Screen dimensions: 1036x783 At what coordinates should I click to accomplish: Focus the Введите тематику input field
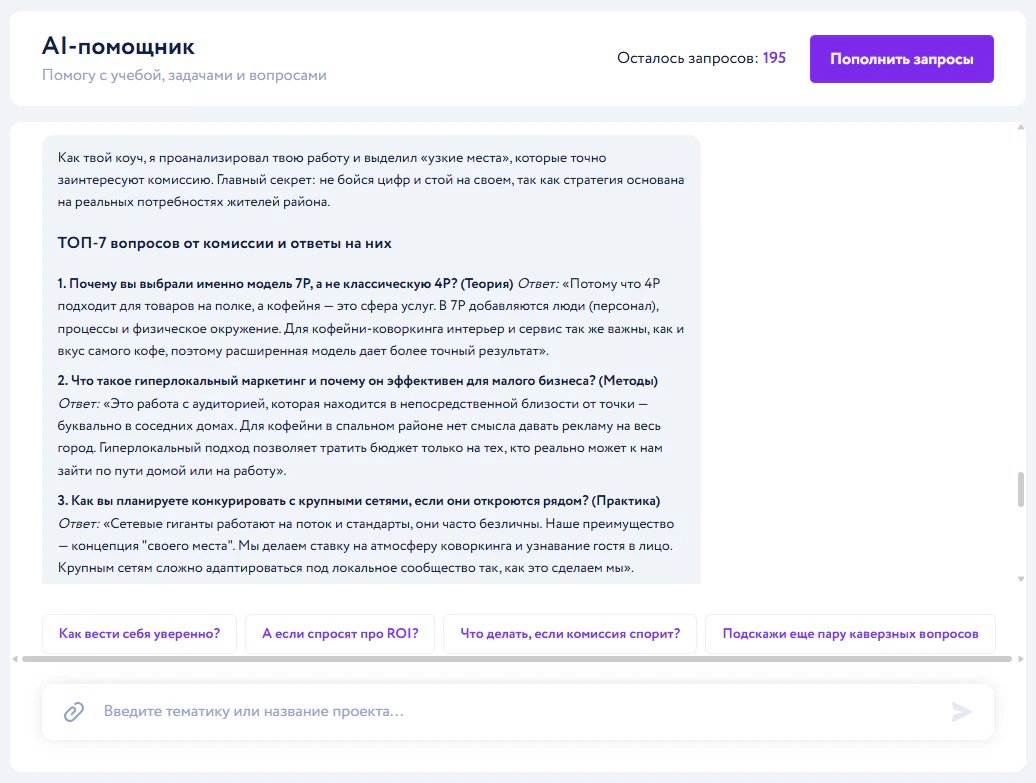518,712
